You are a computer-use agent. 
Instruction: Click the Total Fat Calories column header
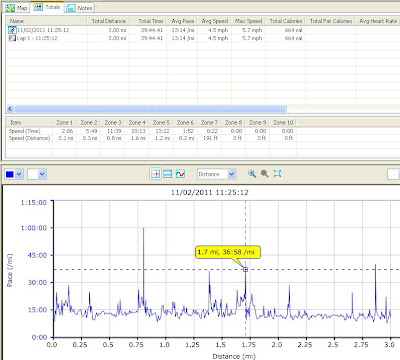click(330, 21)
